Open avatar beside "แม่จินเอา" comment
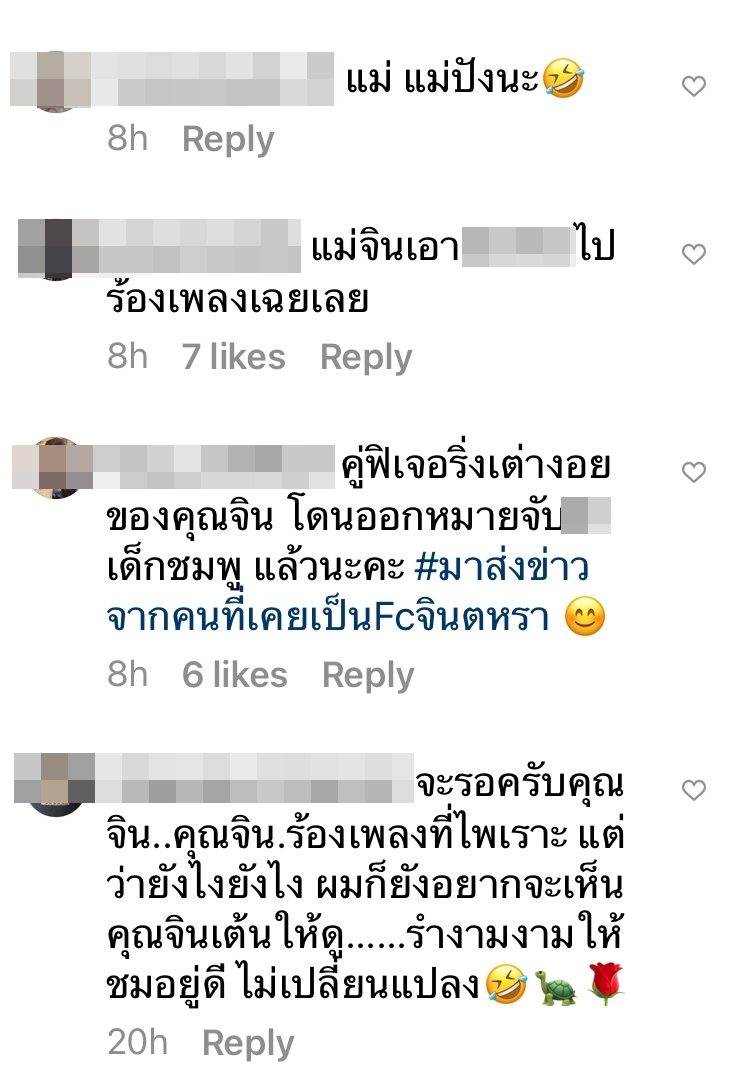 click(55, 249)
